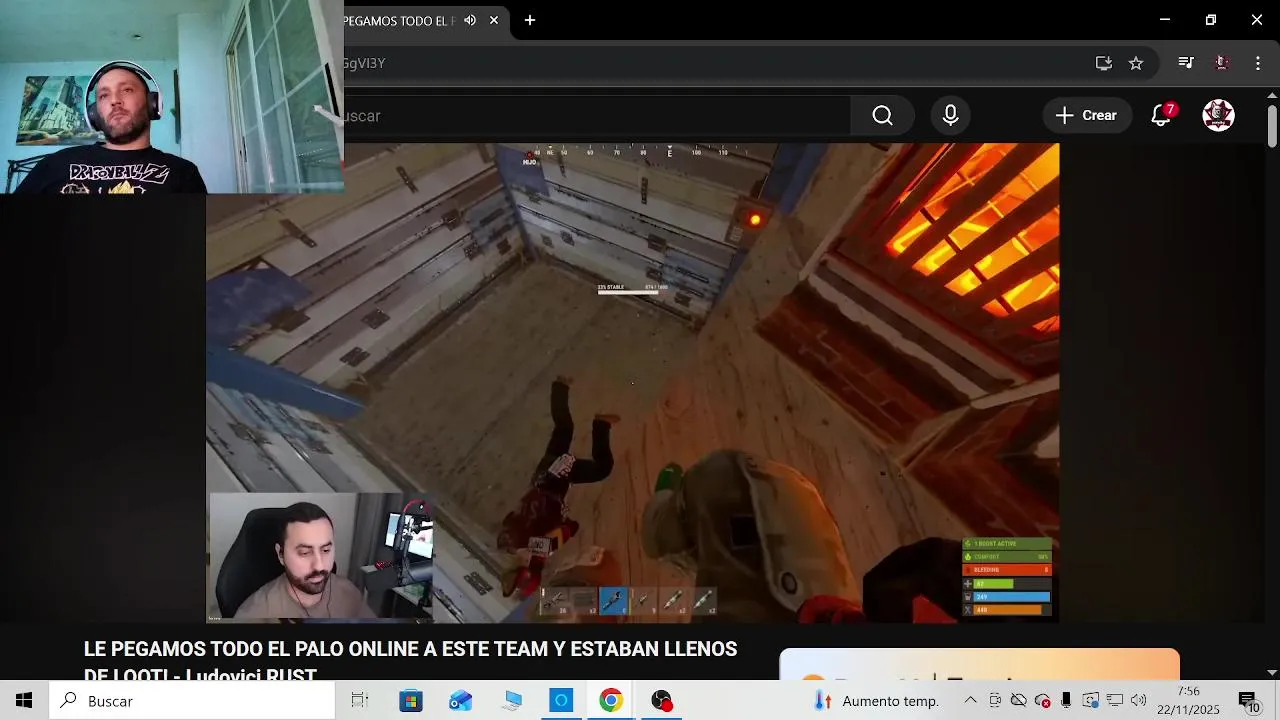Start voice search with the microphone
This screenshot has height=720, width=1280.
point(951,115)
